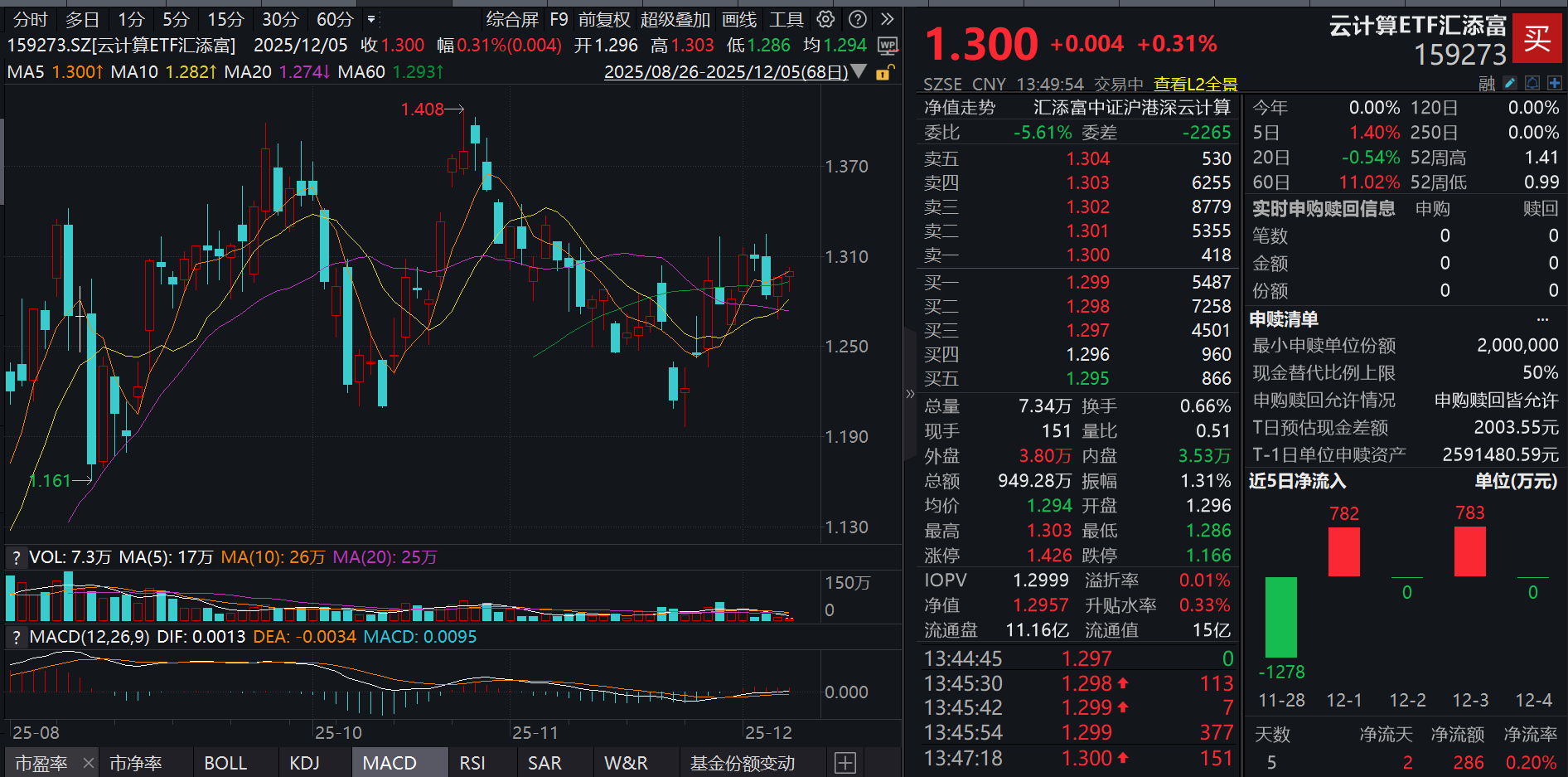
Task: Click the >> overflow chevron in the toolbar
Action: coord(888,19)
